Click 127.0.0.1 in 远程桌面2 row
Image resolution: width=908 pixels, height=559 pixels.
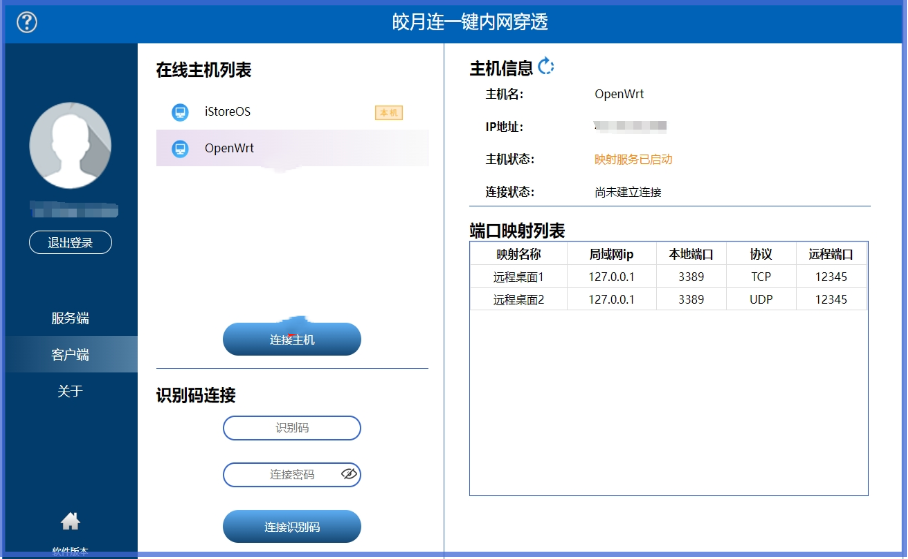612,299
